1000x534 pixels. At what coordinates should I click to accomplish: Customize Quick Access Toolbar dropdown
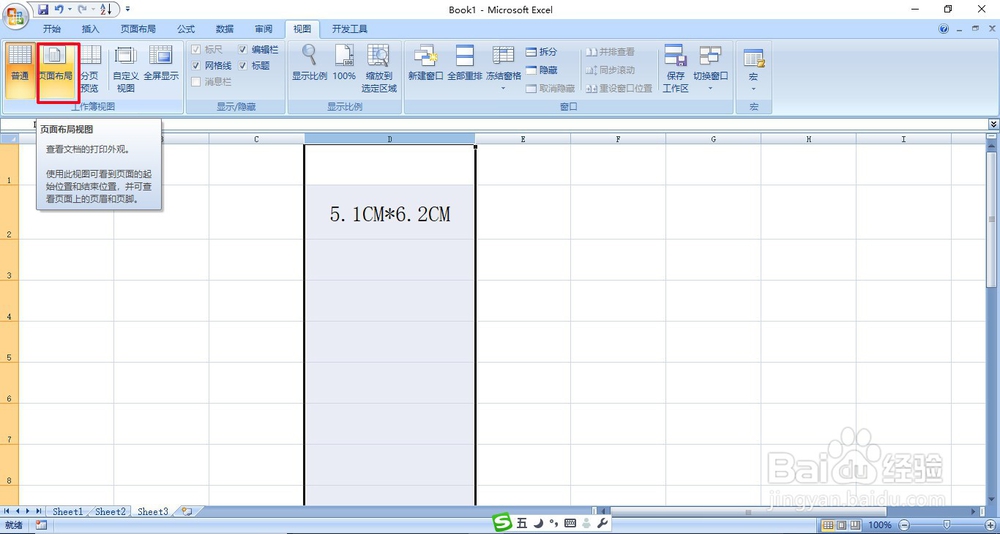(x=128, y=9)
